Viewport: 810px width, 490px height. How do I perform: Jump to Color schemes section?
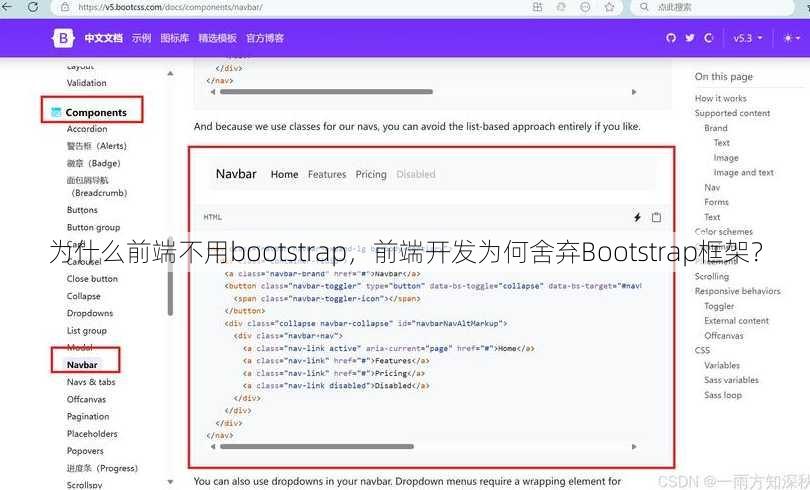[x=723, y=232]
